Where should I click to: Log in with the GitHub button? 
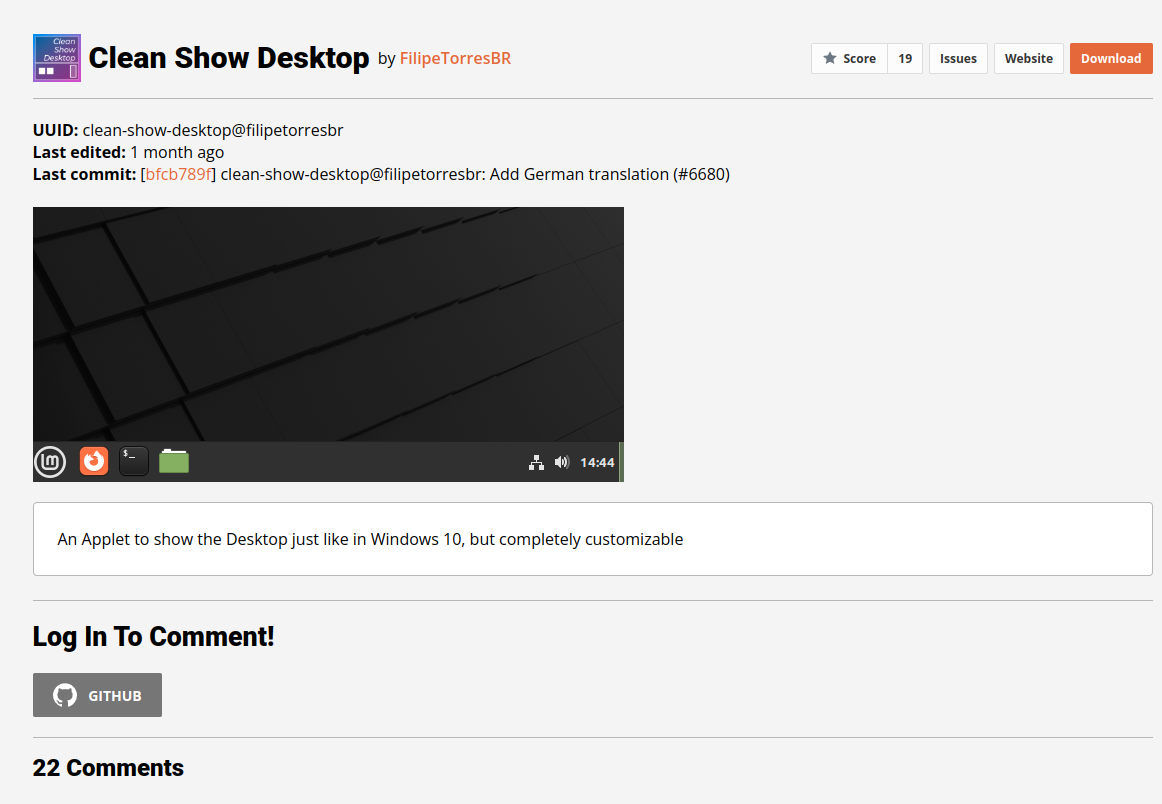[97, 695]
